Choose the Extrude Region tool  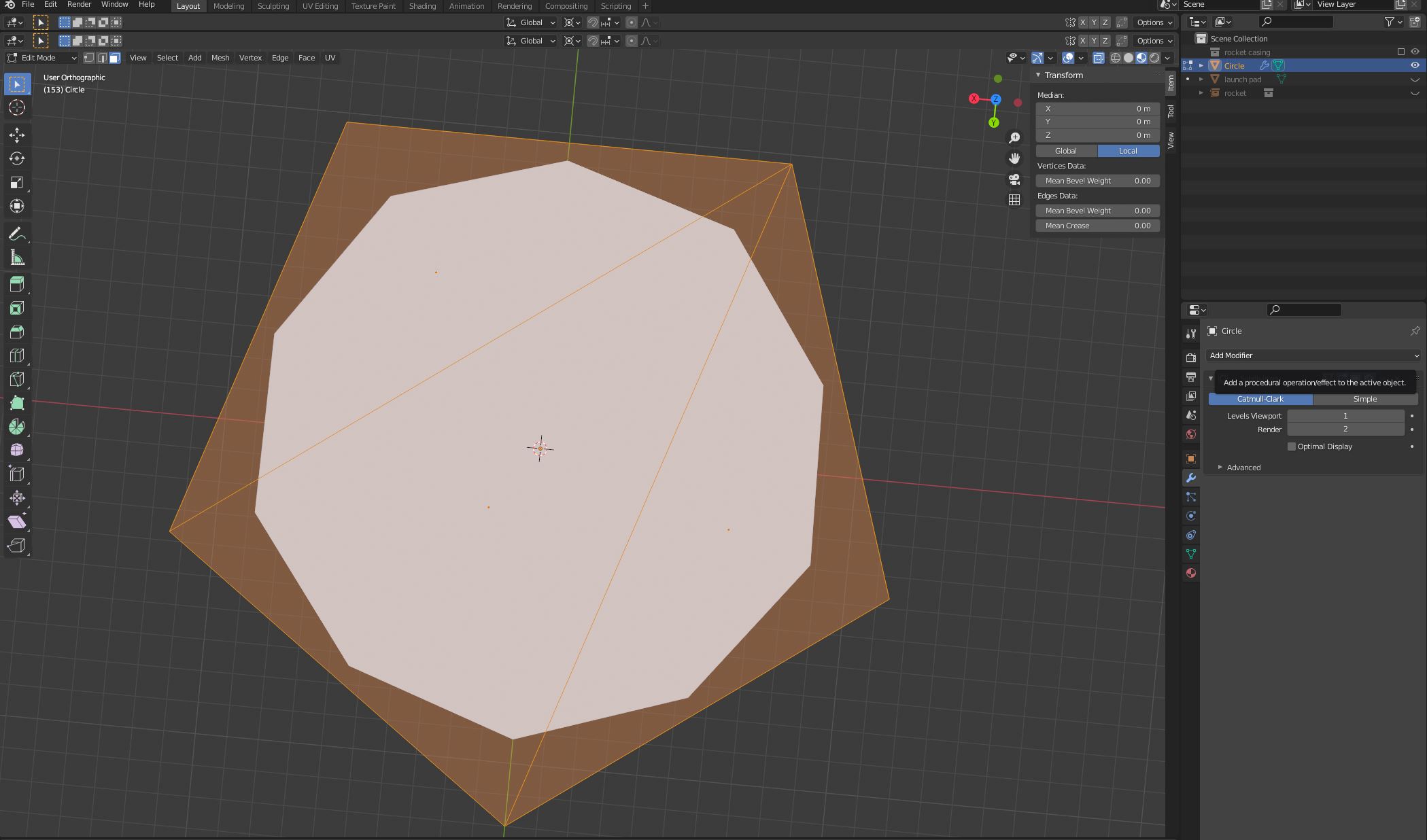17,284
